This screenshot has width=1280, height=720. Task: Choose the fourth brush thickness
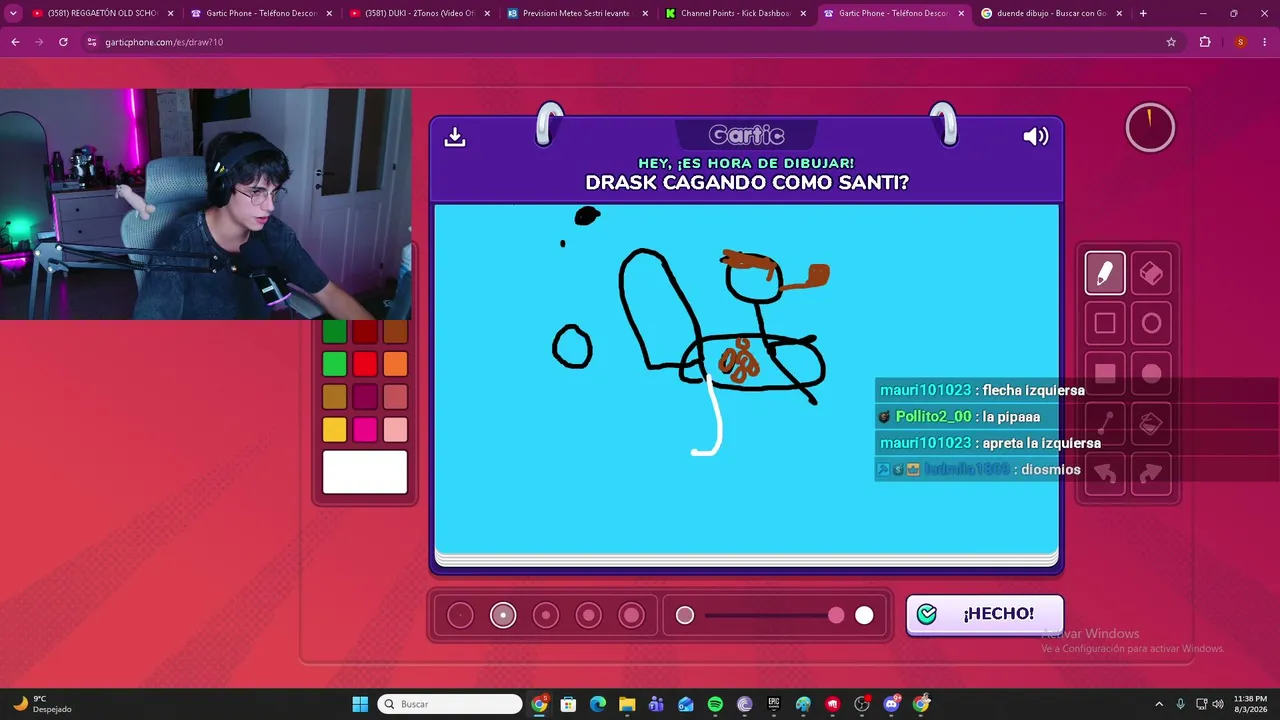(x=589, y=616)
